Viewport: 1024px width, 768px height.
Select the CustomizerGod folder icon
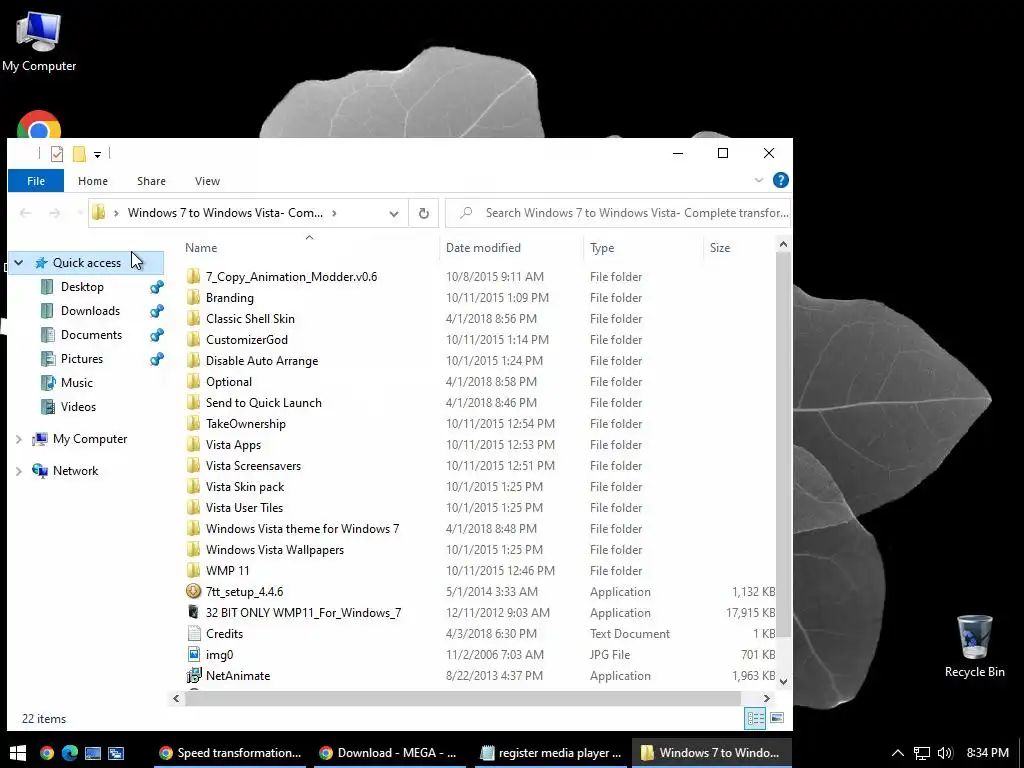(x=193, y=339)
